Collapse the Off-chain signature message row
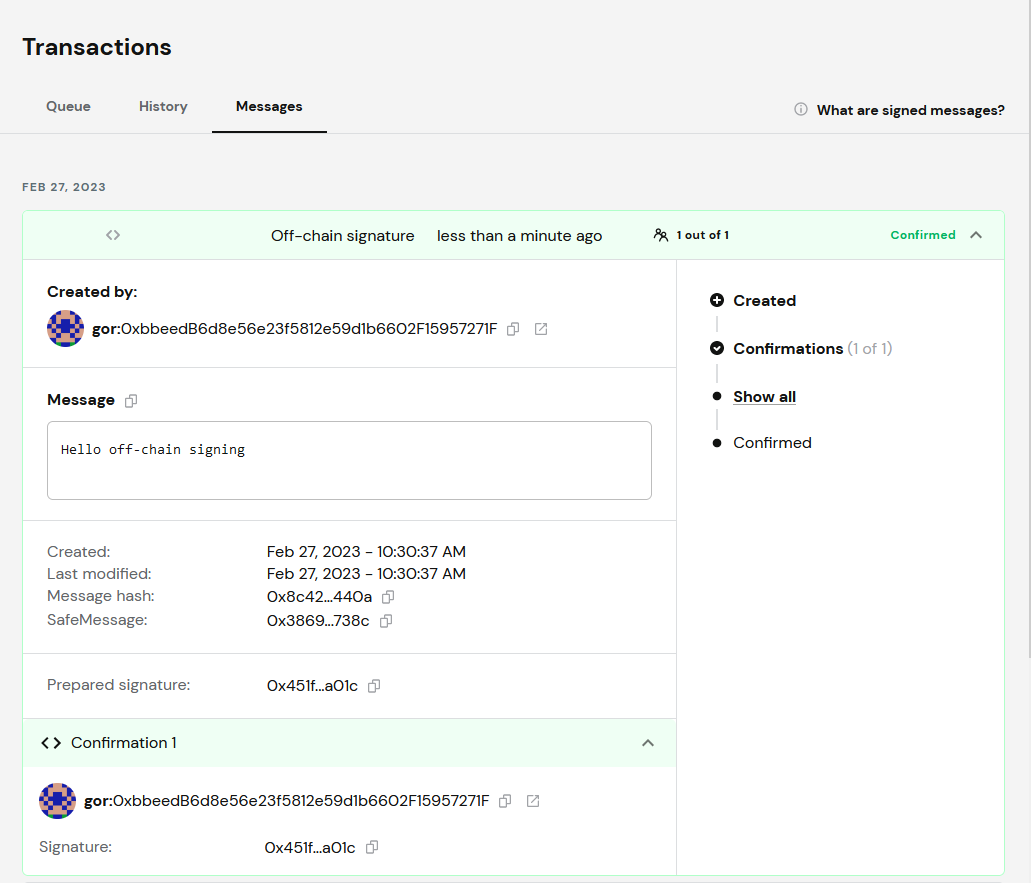The height and width of the screenshot is (883, 1031). point(976,235)
